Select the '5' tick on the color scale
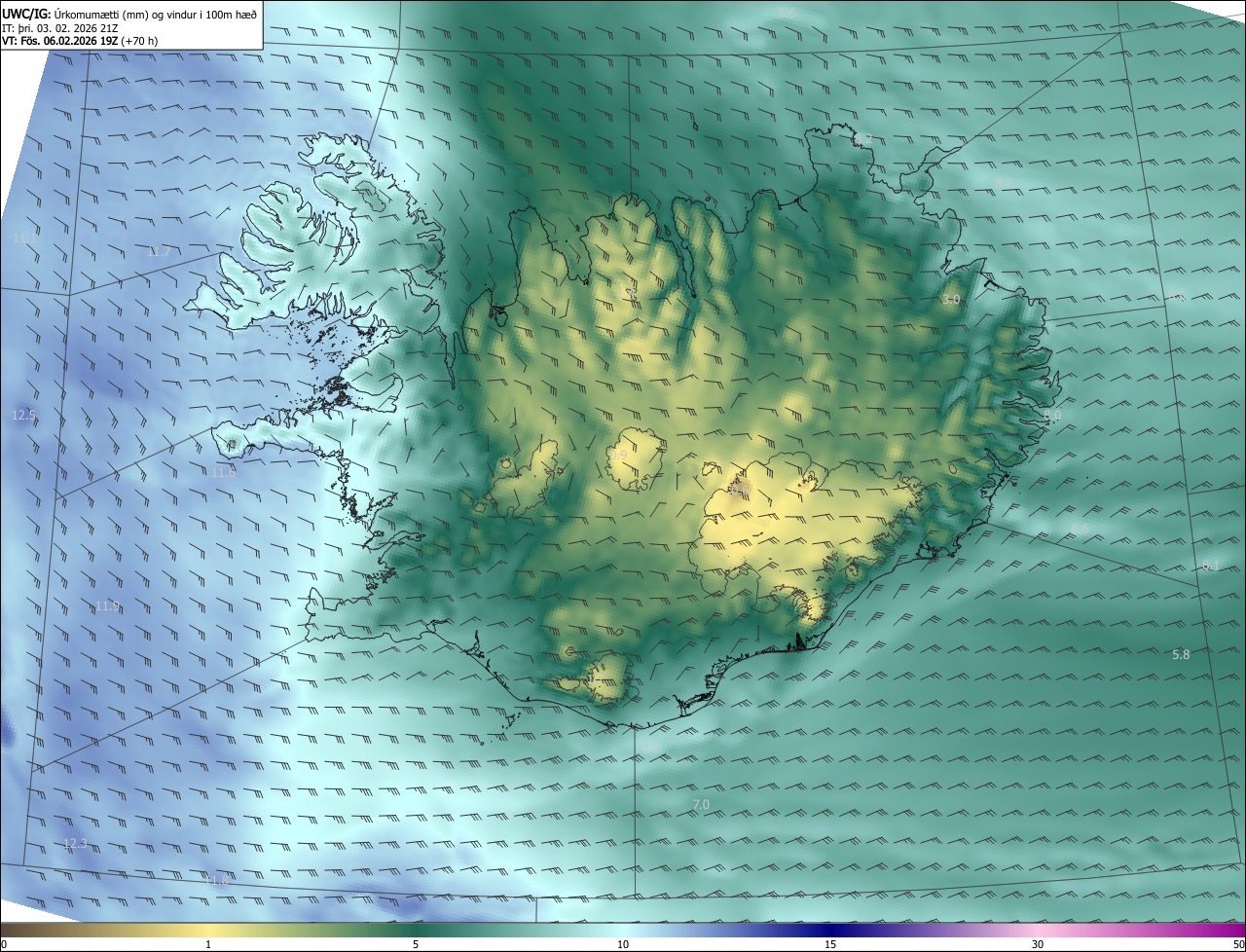Image resolution: width=1246 pixels, height=952 pixels. tap(416, 944)
